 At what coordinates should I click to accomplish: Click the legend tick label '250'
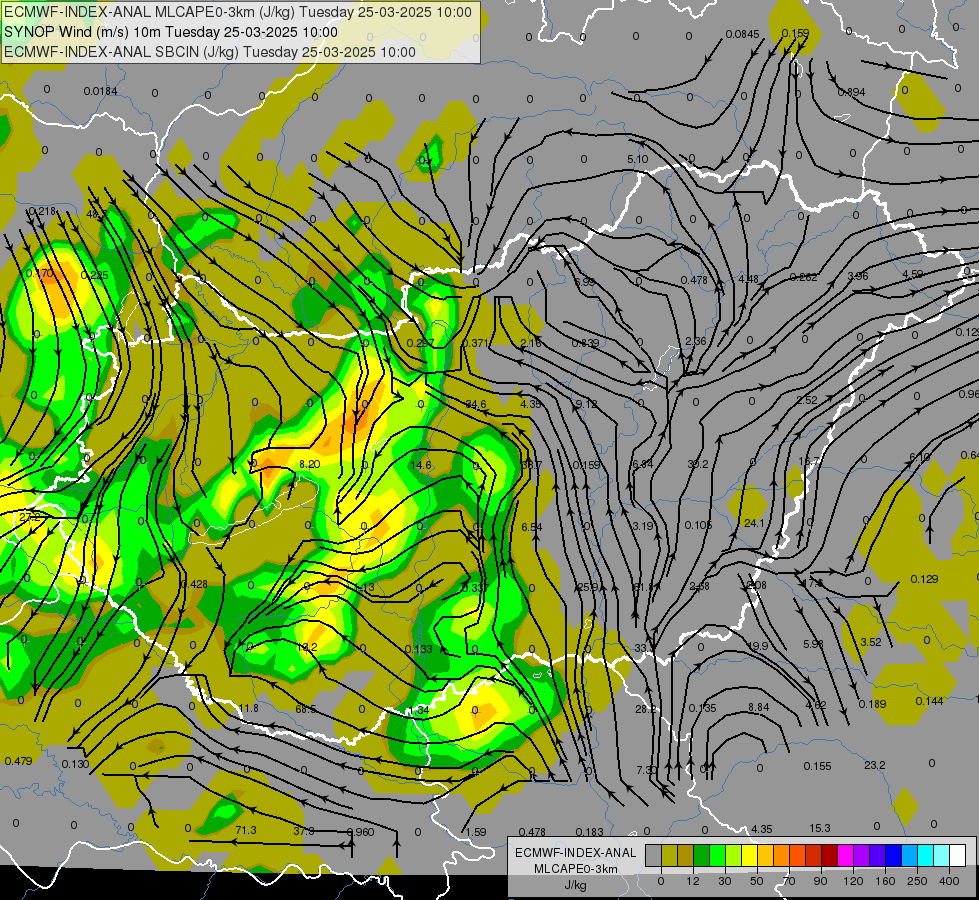click(917, 881)
